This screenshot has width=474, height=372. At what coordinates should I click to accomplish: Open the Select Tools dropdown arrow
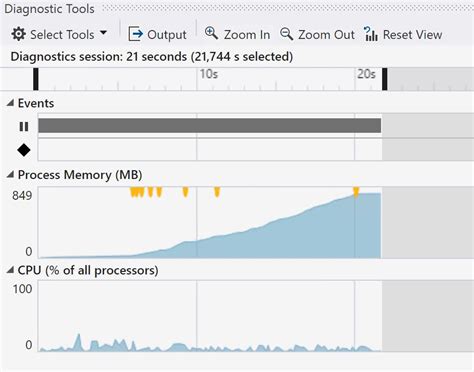[103, 33]
